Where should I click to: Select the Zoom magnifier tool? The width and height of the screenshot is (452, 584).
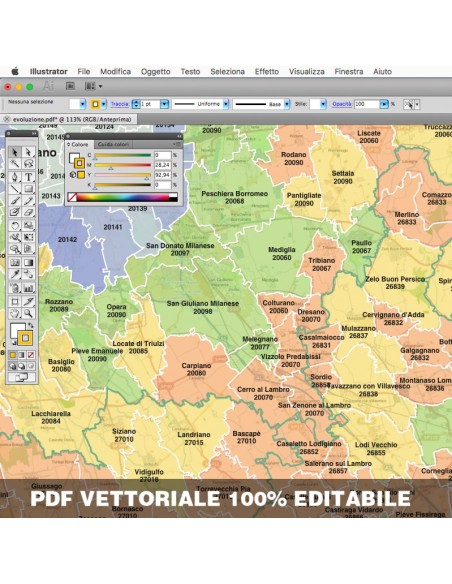29,313
